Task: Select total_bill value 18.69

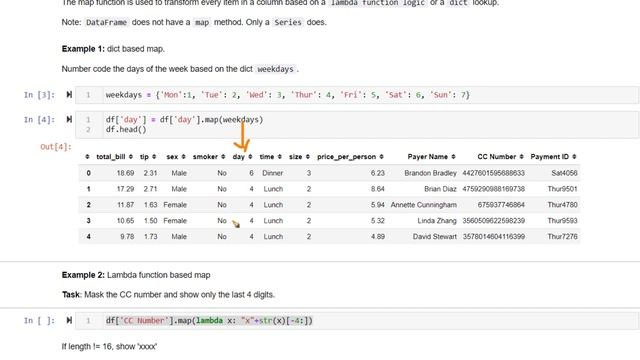Action: pos(125,173)
